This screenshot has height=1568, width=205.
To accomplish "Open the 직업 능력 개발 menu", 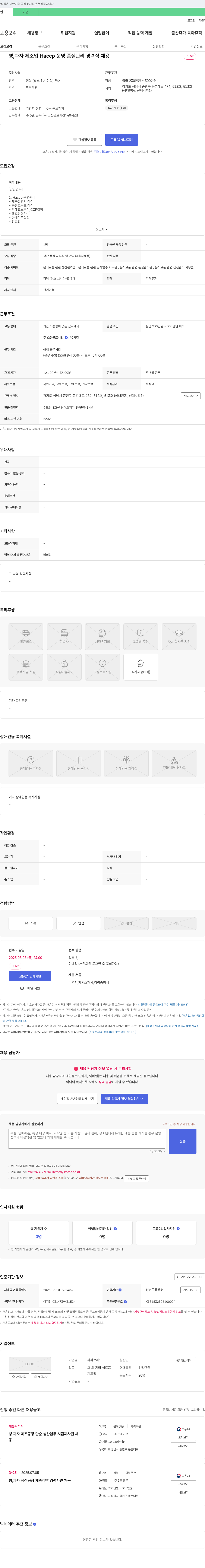I will (140, 33).
